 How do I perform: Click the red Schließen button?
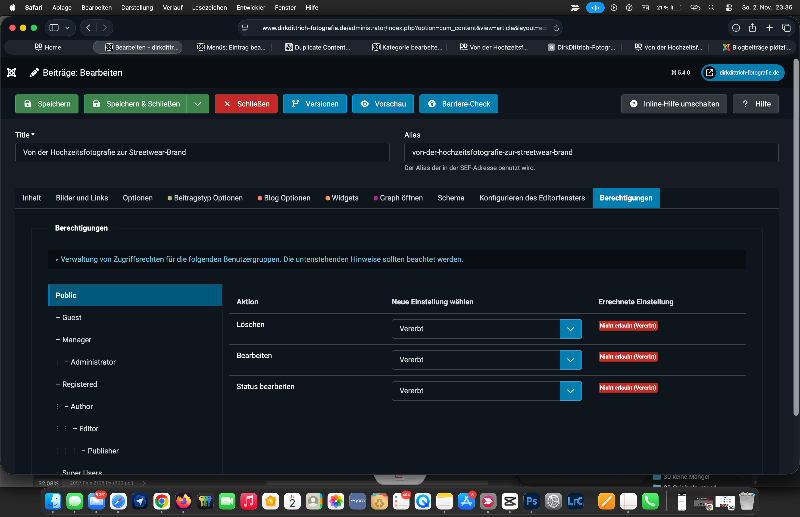coord(246,104)
